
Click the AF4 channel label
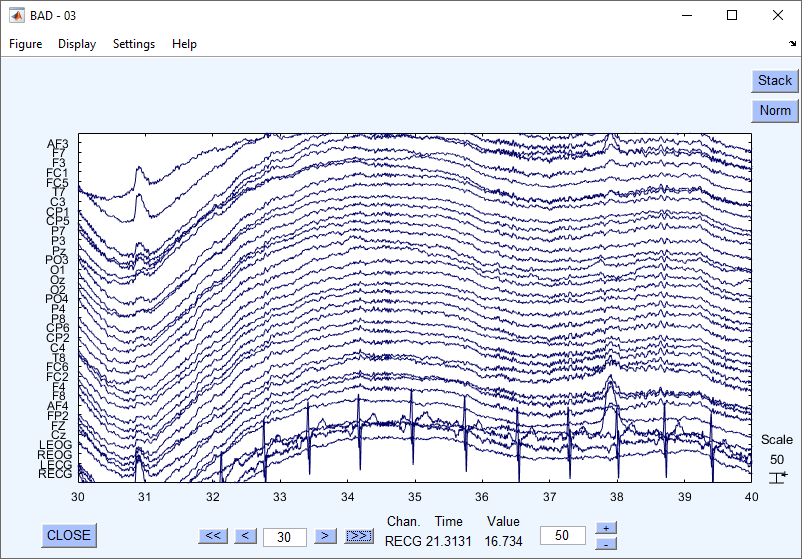(x=58, y=406)
